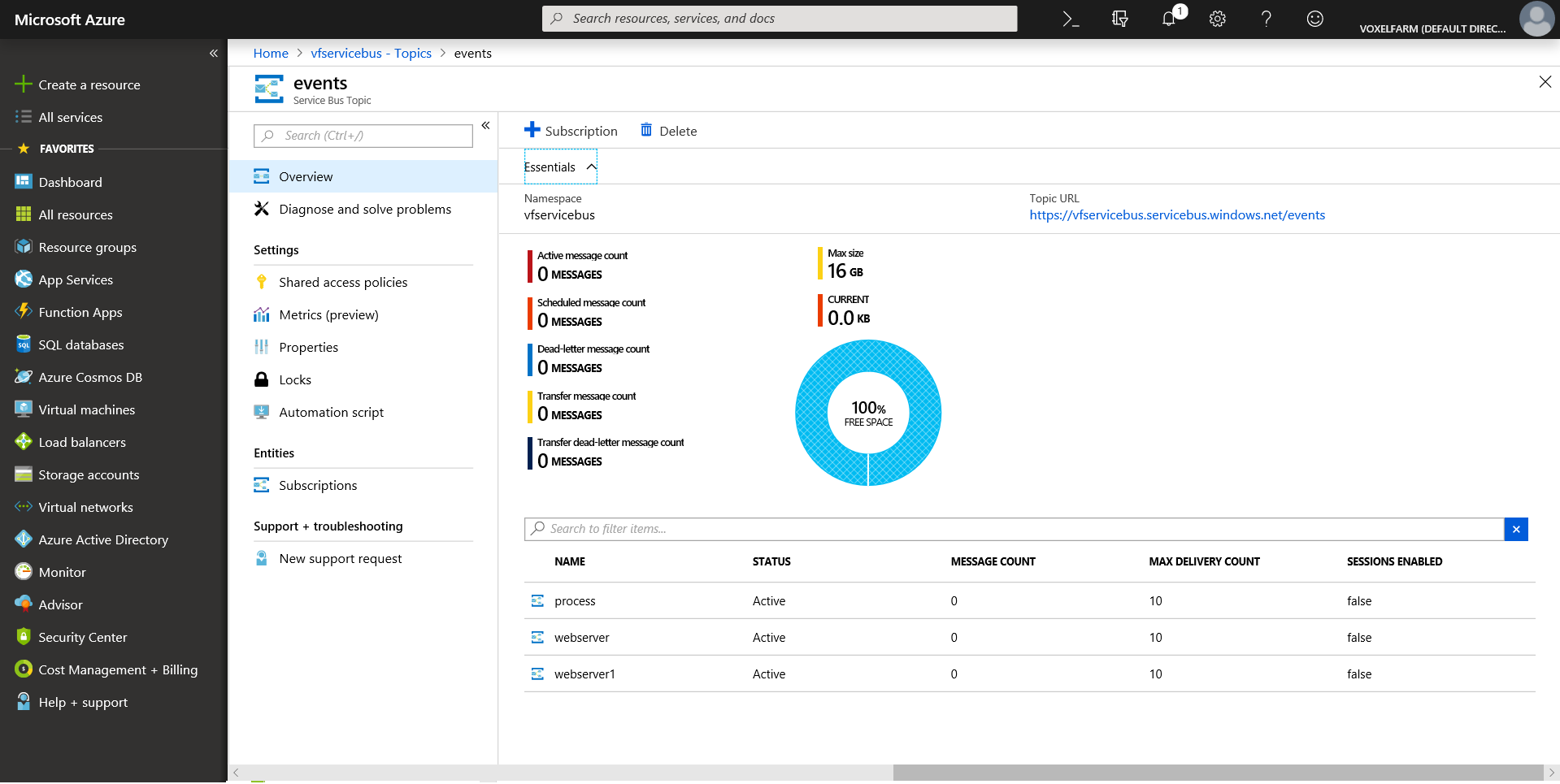This screenshot has width=1560, height=784.
Task: Open the Overview menu item
Action: [x=363, y=176]
